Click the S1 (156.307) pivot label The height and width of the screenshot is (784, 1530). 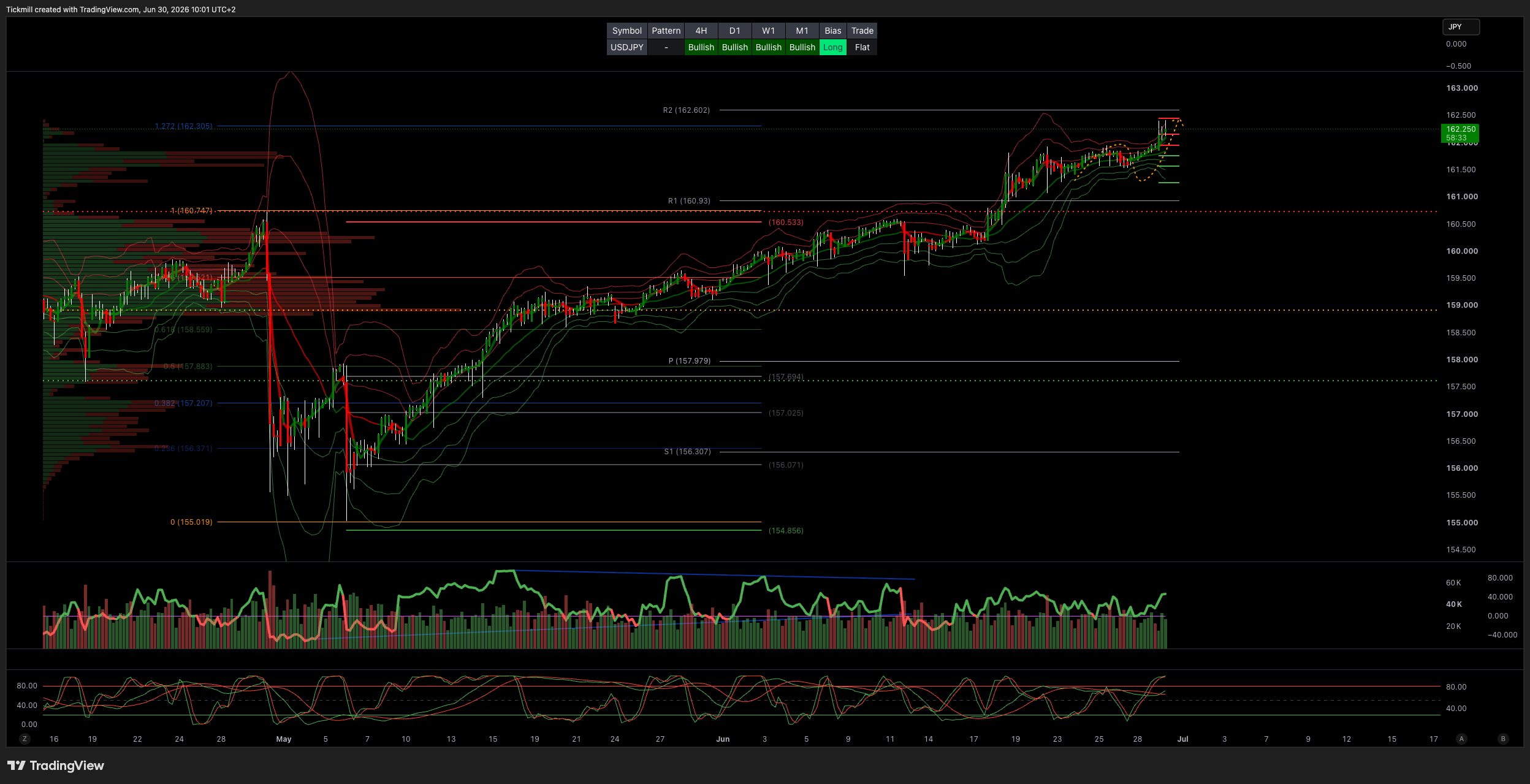coord(688,452)
